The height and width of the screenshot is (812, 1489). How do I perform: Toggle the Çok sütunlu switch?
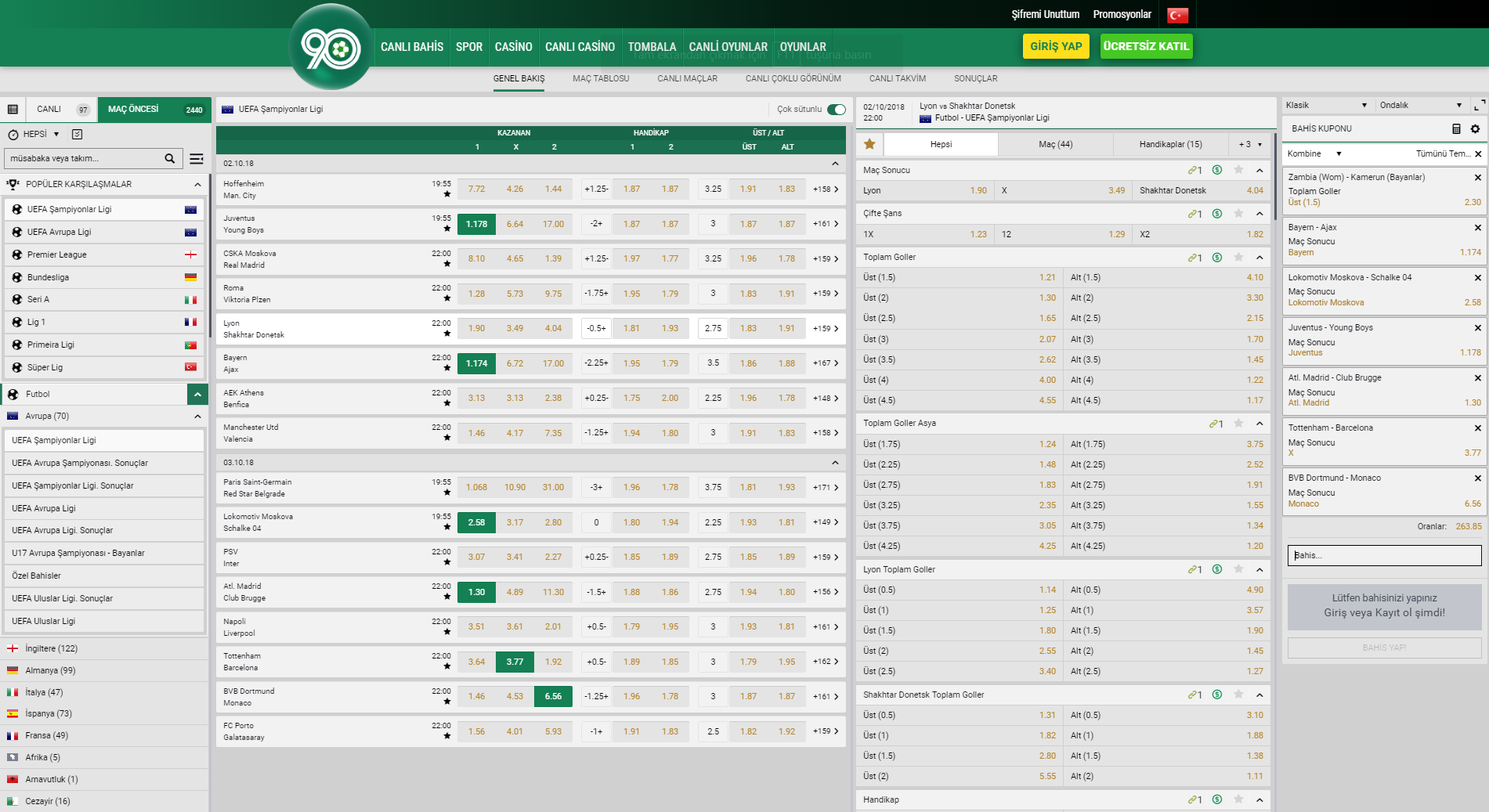click(x=837, y=110)
